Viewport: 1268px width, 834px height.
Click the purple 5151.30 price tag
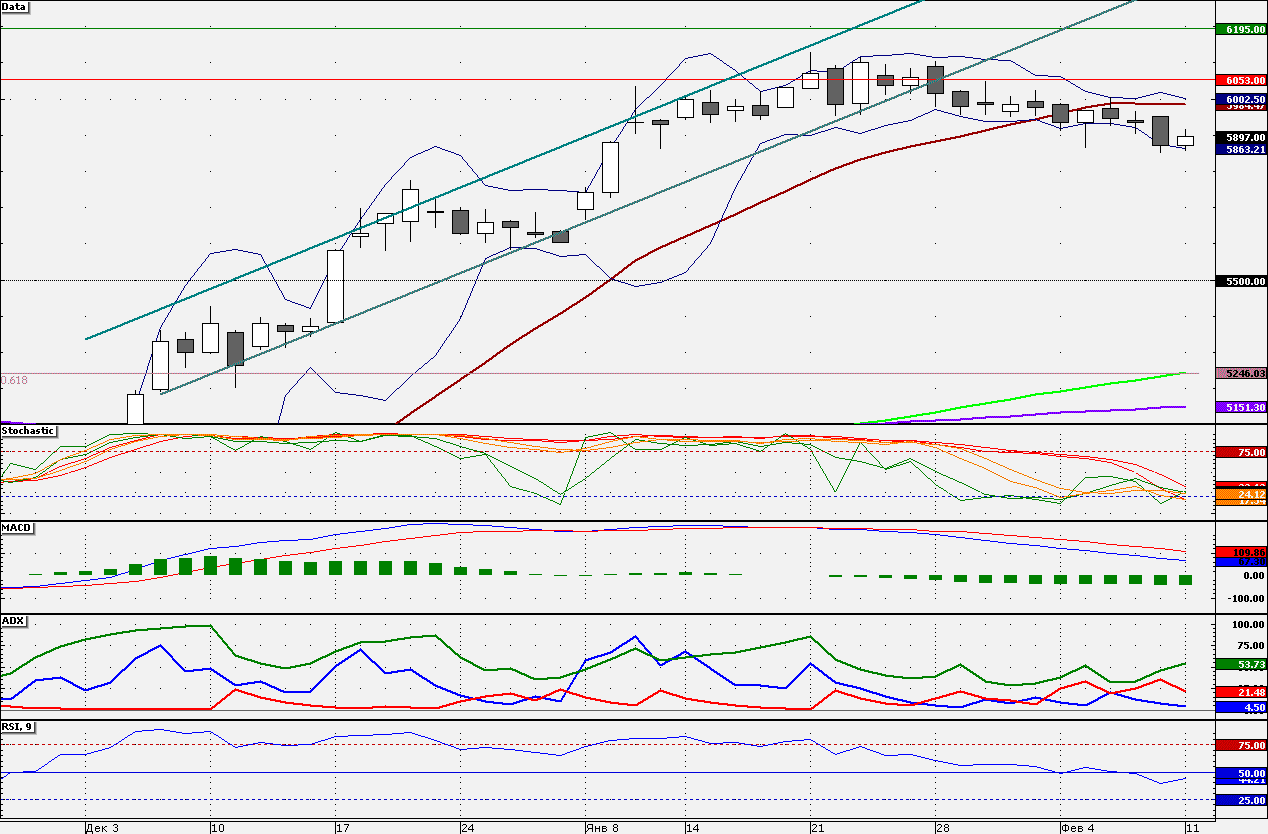click(x=1240, y=407)
